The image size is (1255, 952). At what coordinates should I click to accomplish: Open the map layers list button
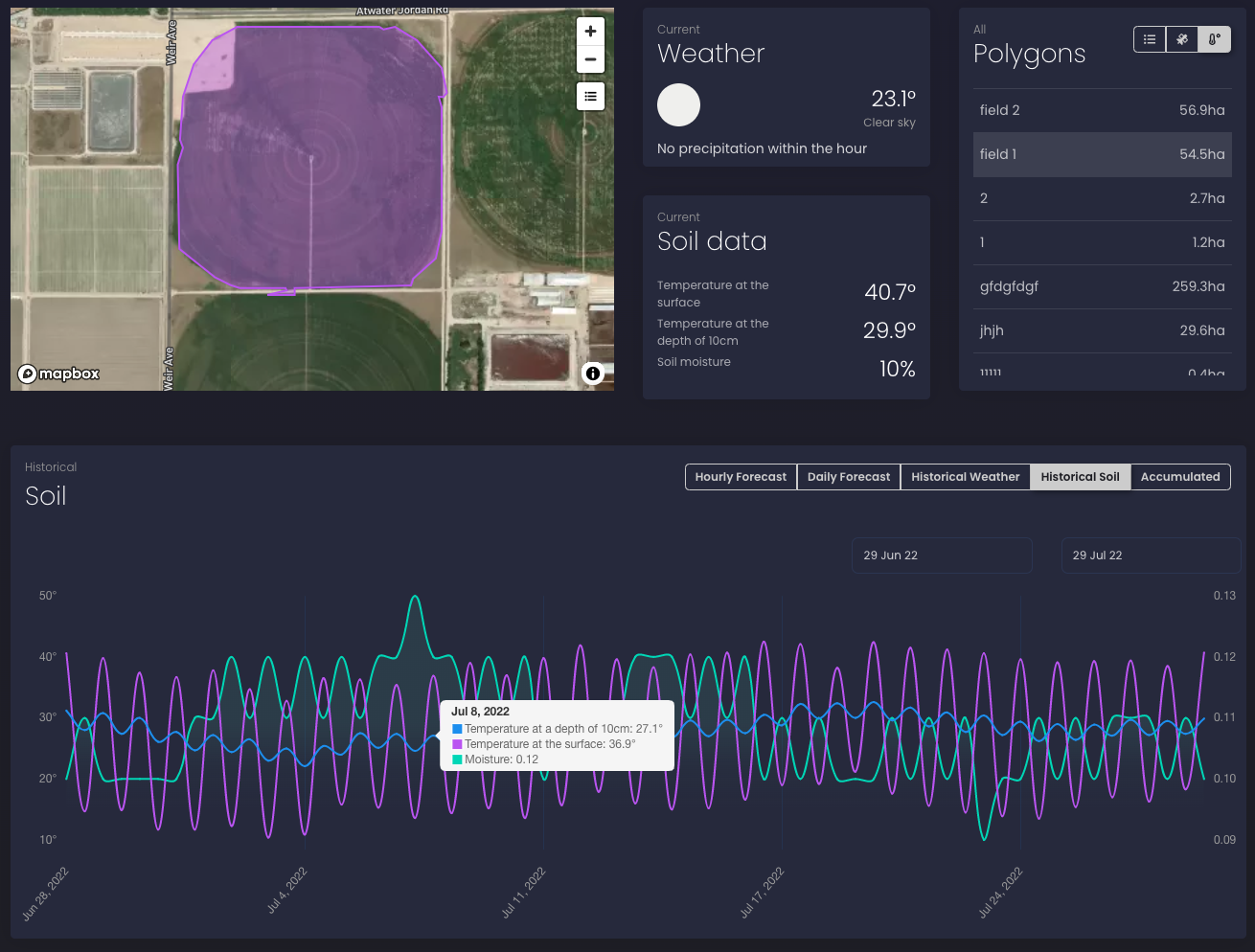(x=590, y=96)
